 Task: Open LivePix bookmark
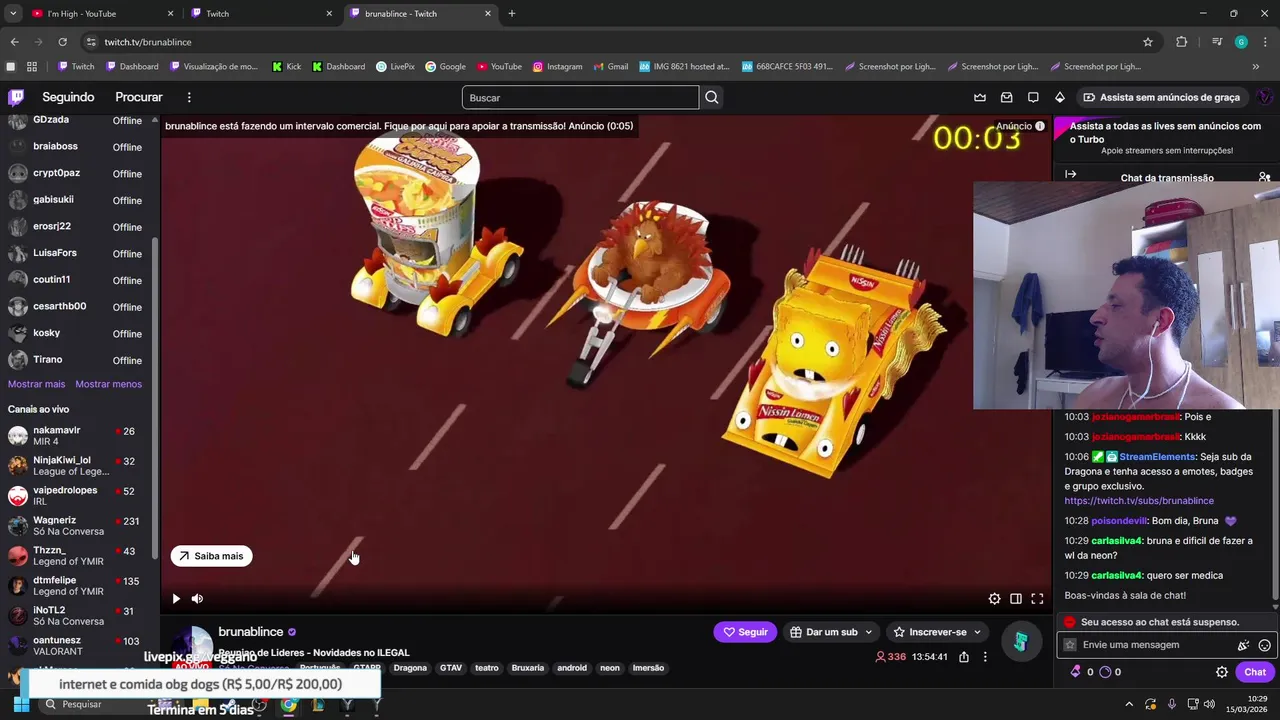(x=395, y=67)
